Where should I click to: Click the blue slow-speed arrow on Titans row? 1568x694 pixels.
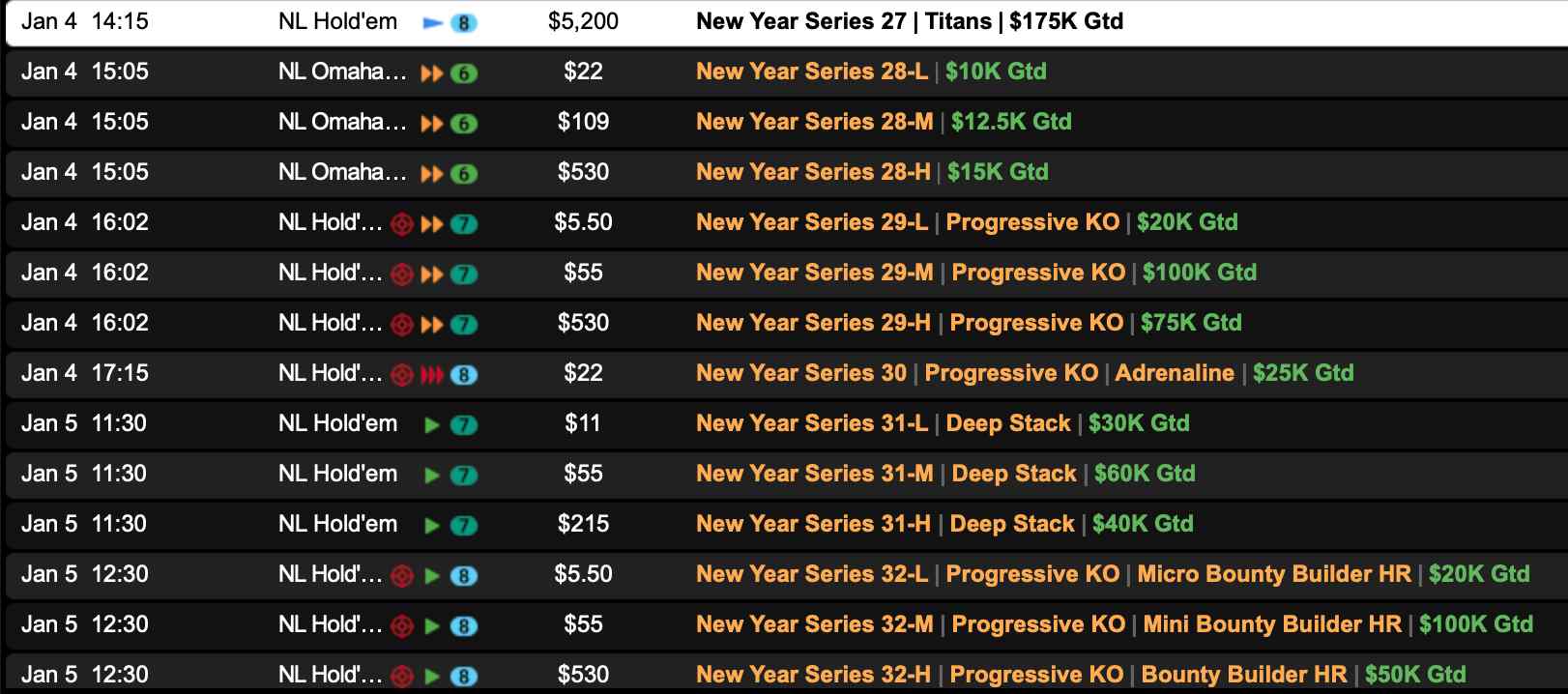[432, 23]
